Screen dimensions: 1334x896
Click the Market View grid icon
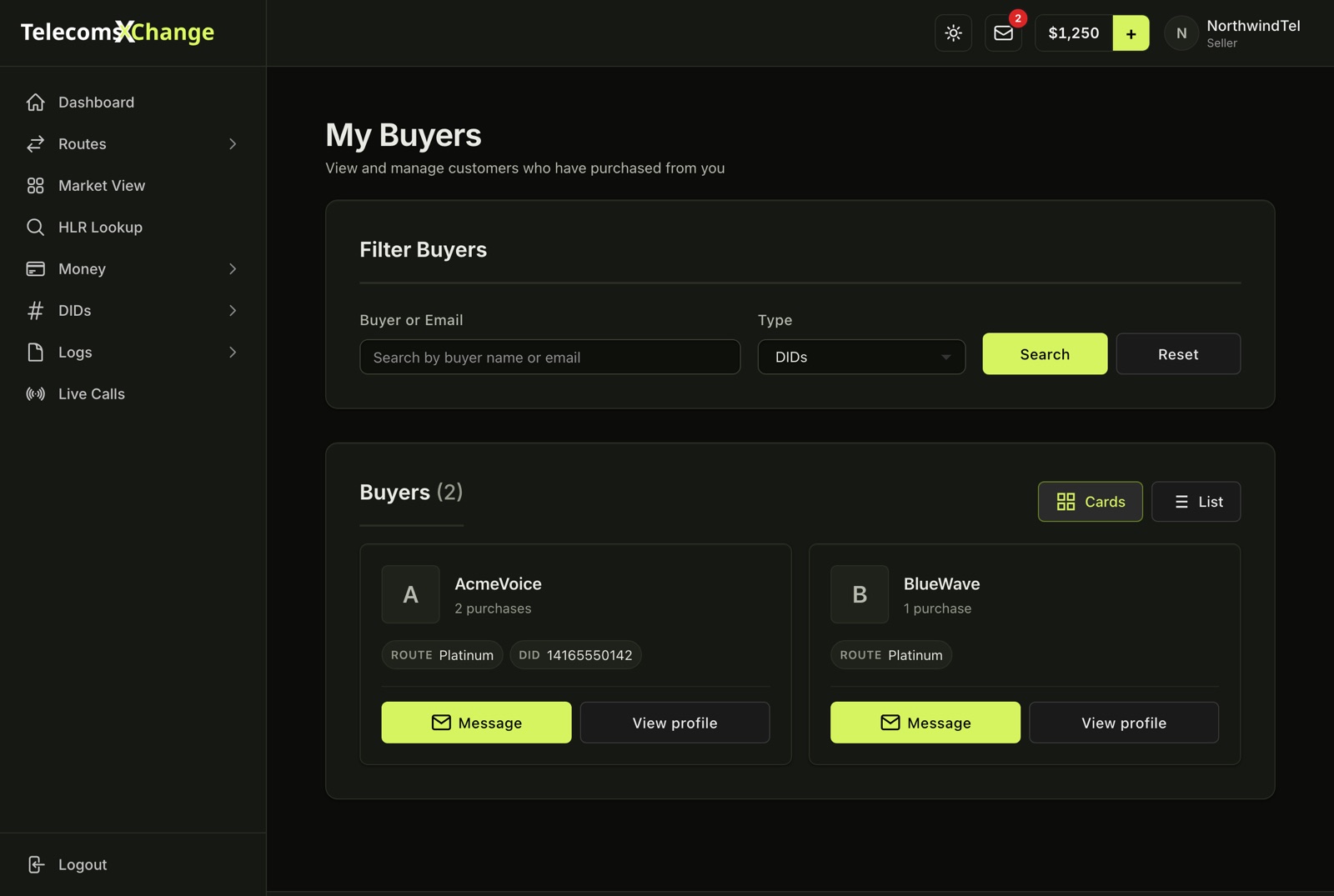click(35, 186)
